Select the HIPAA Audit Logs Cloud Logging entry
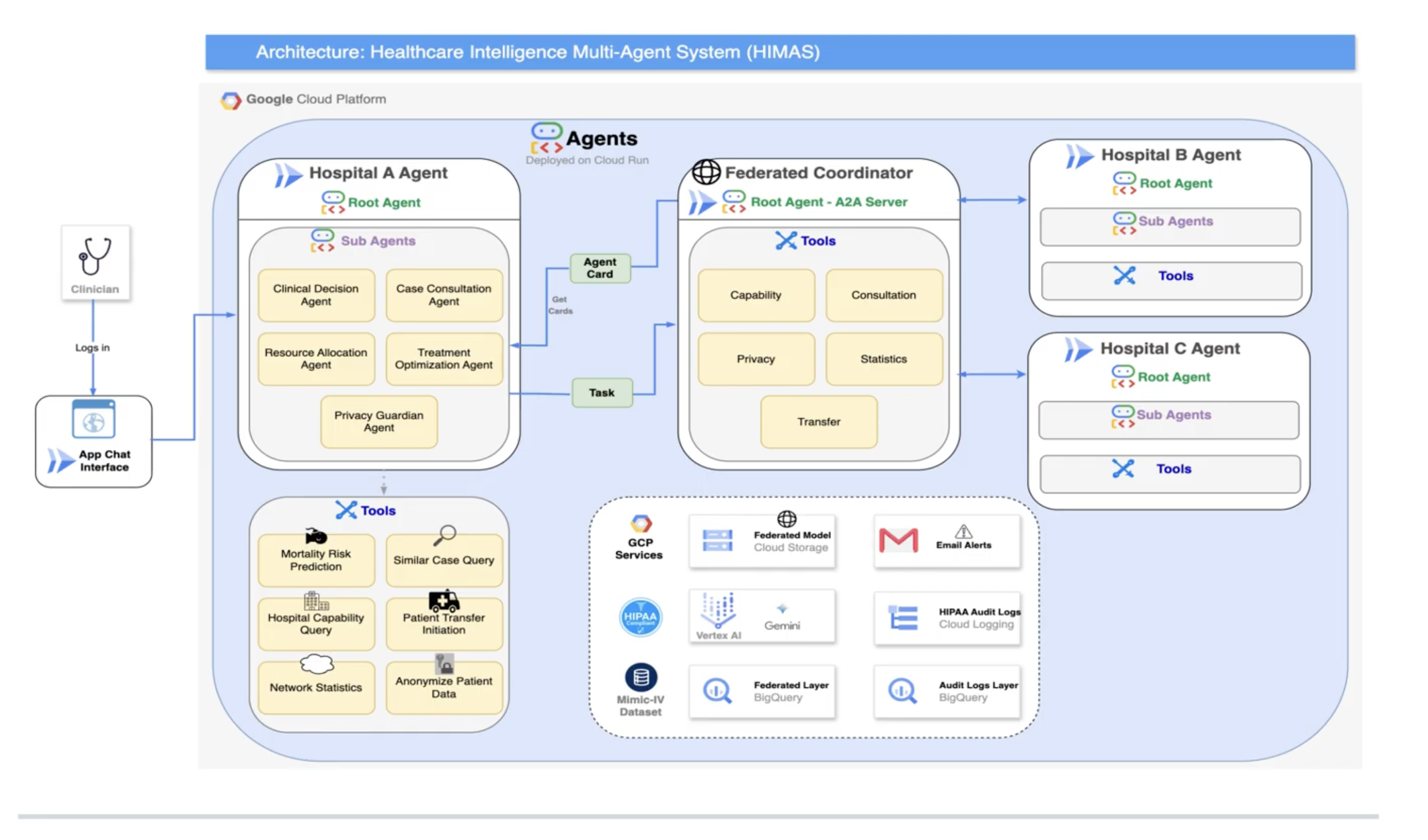 (947, 618)
